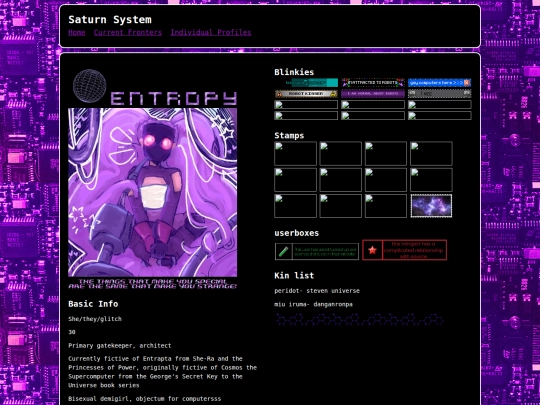Click the Kin list heading

[294, 276]
